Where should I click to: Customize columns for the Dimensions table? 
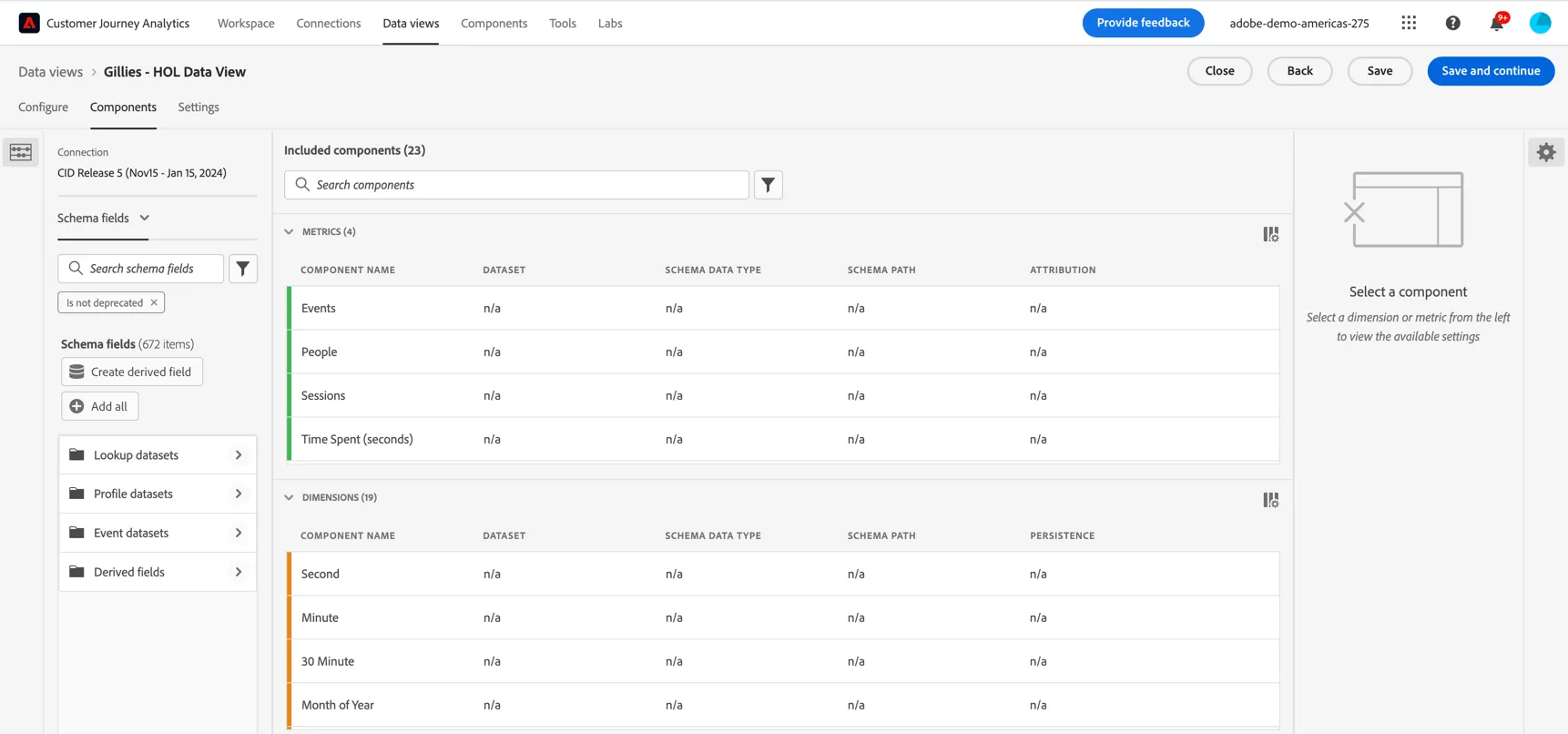(1271, 500)
